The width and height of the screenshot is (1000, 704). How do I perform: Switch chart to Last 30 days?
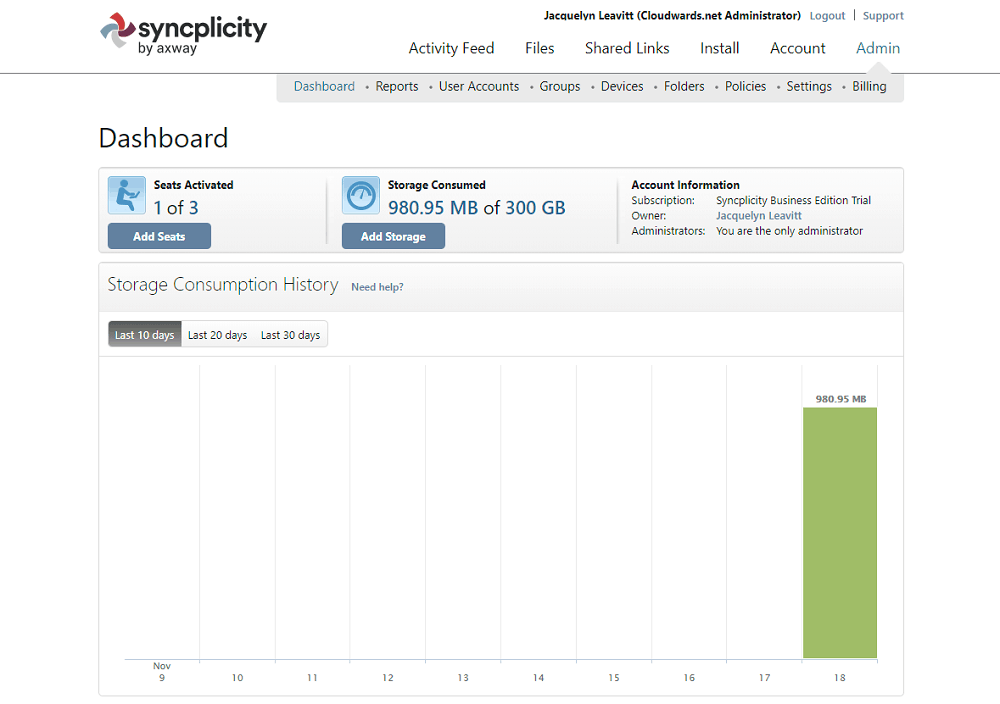[x=290, y=335]
